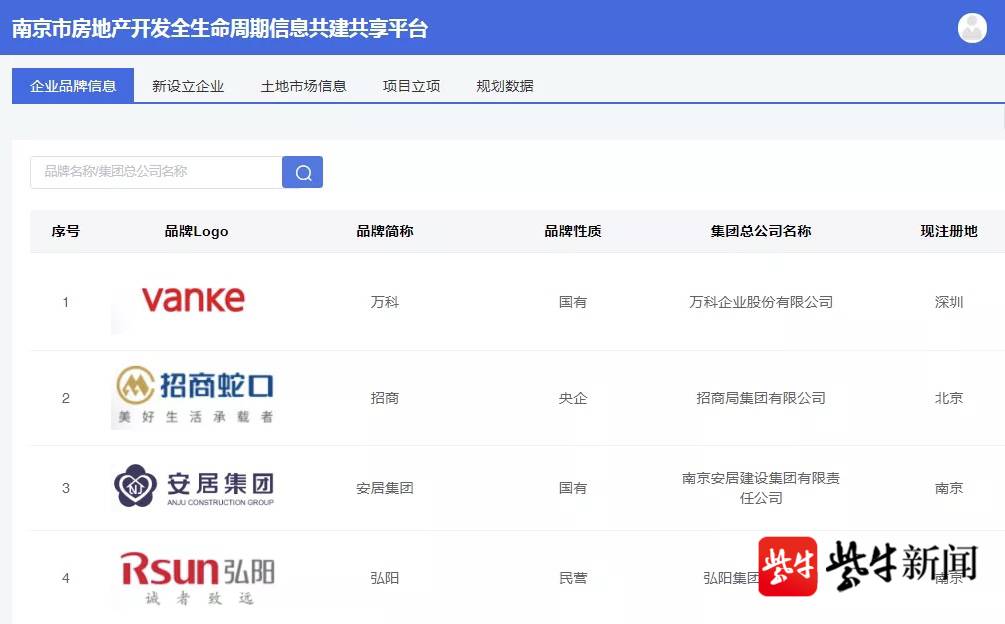Click the 品牌简称 column header
The image size is (1005, 624).
(x=385, y=231)
